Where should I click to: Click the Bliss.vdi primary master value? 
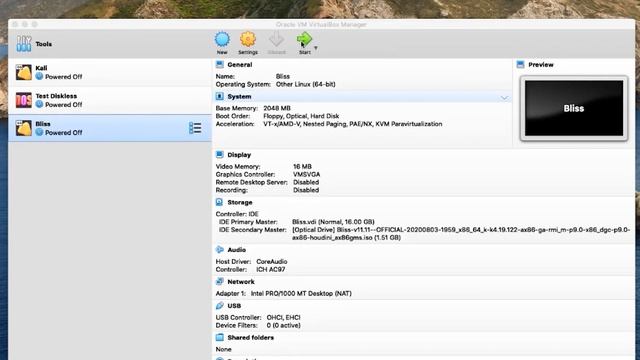coord(333,222)
